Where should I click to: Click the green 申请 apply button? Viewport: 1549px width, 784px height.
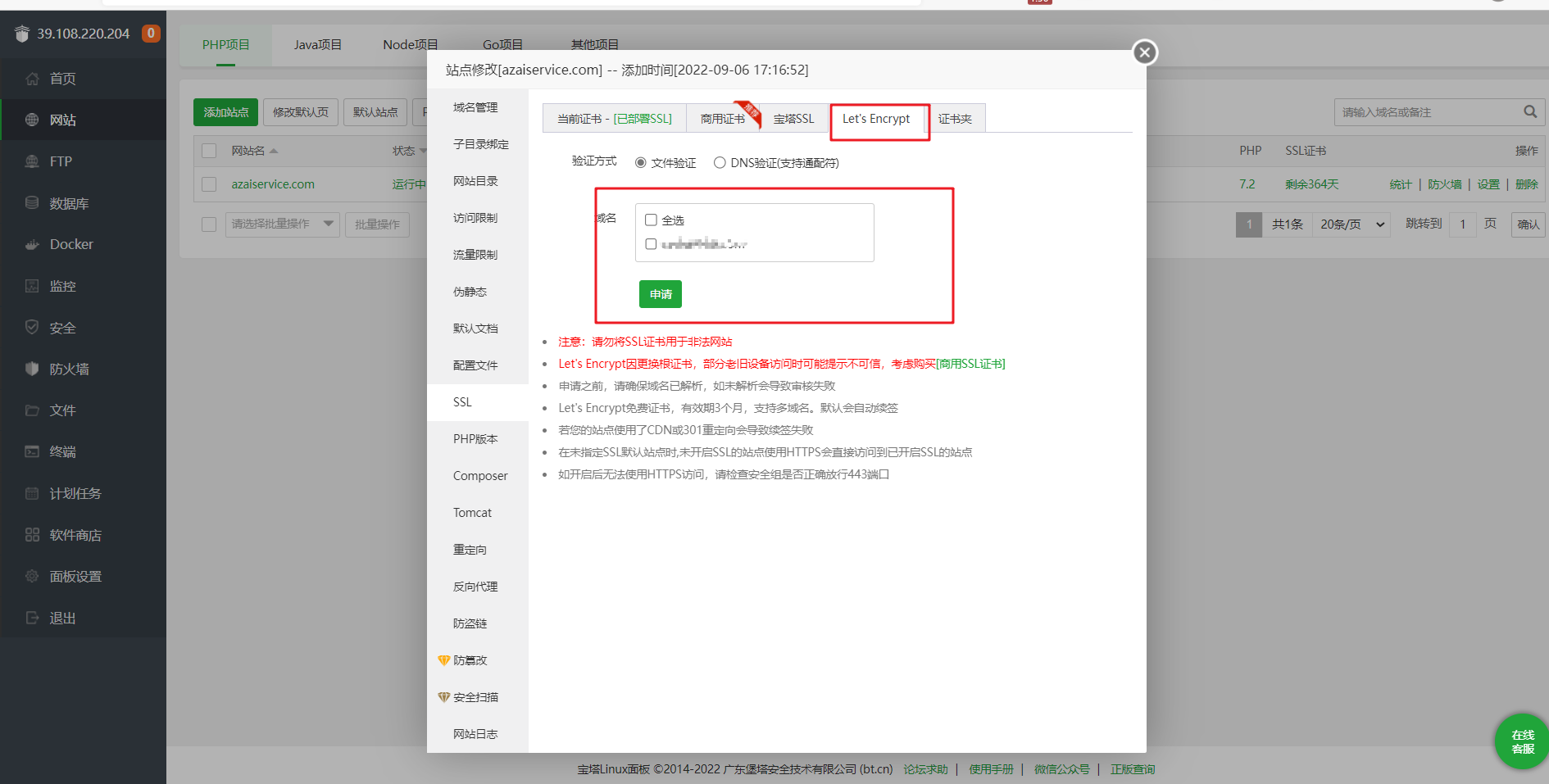pyautogui.click(x=661, y=294)
